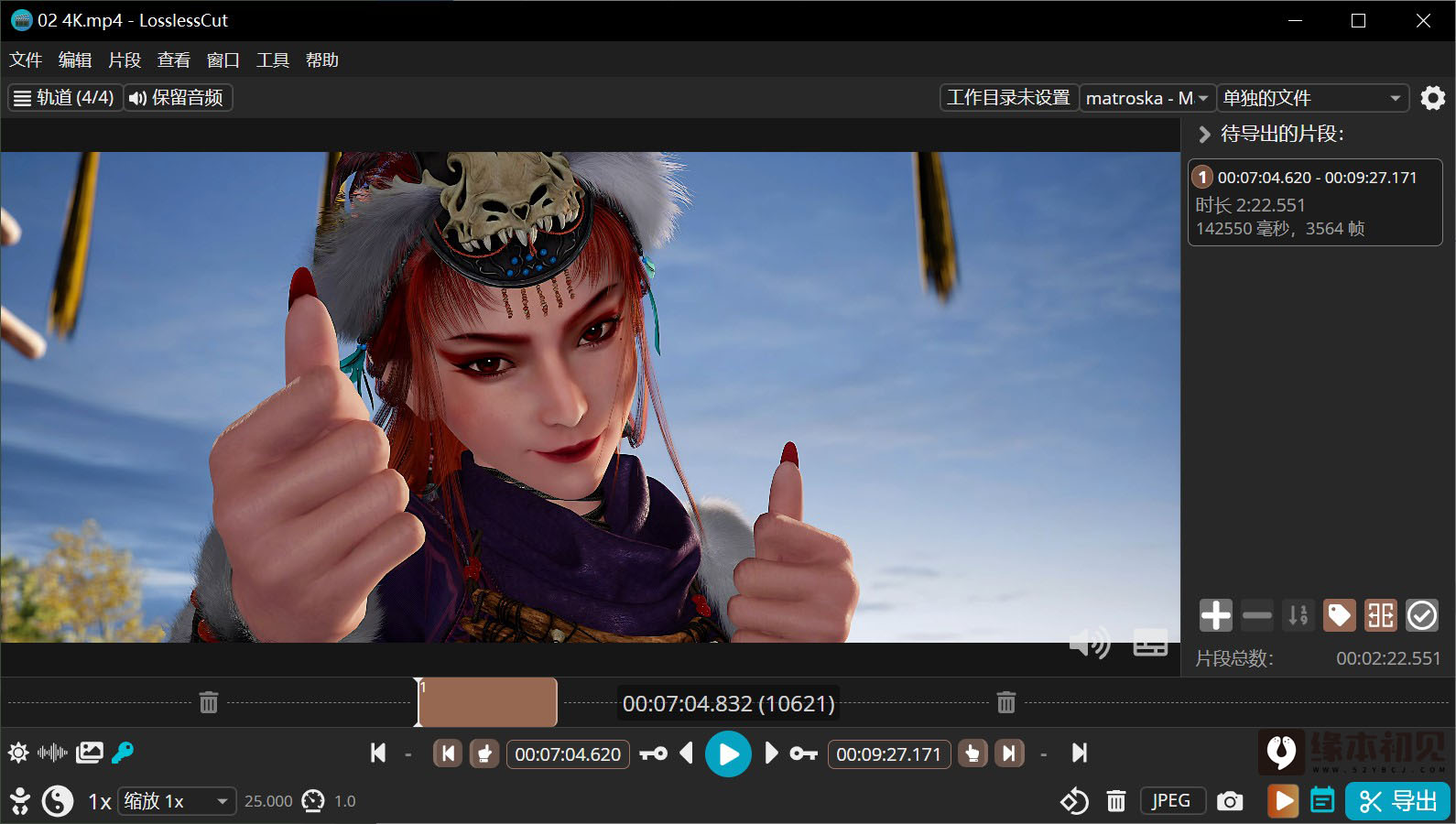
Task: Collapse the 待导出的片段 segment list panel
Action: (x=1205, y=134)
